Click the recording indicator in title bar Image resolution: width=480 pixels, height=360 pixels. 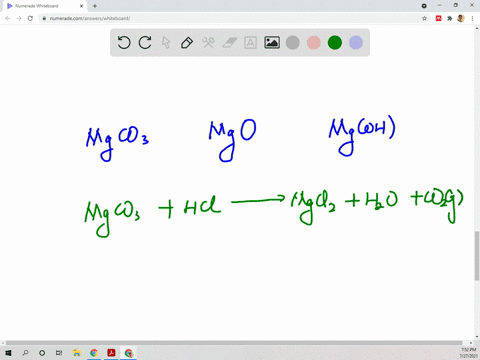coord(424,6)
